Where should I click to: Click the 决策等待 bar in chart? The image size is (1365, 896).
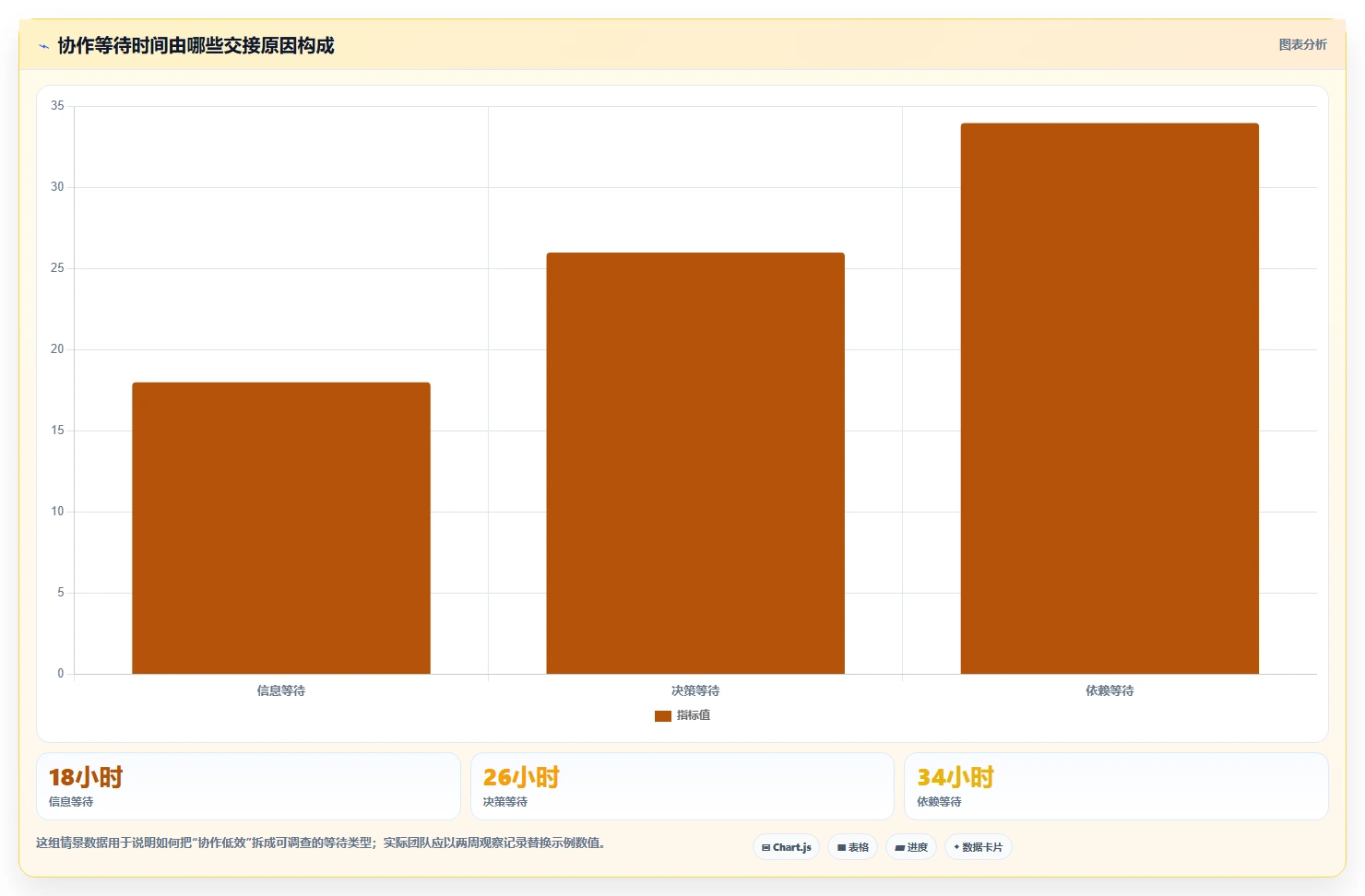click(x=695, y=464)
